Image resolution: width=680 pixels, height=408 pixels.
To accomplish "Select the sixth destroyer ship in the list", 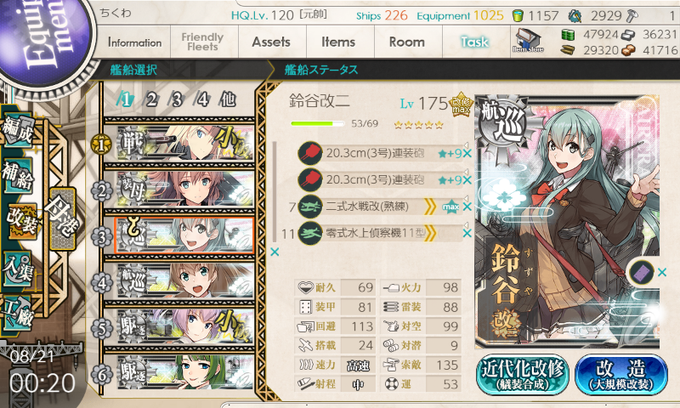I will [x=184, y=372].
